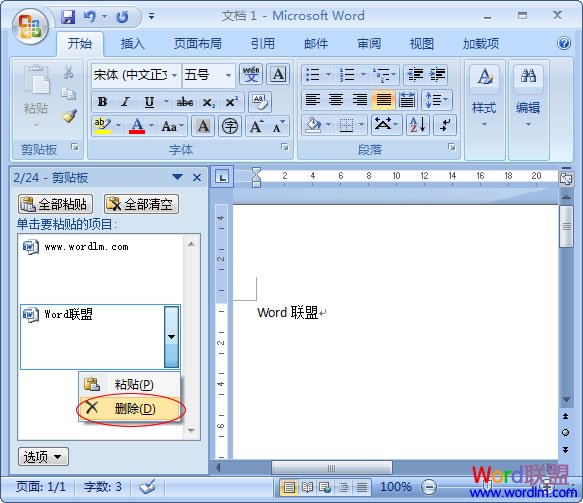
Task: Increase paragraph indent
Action: [x=437, y=74]
